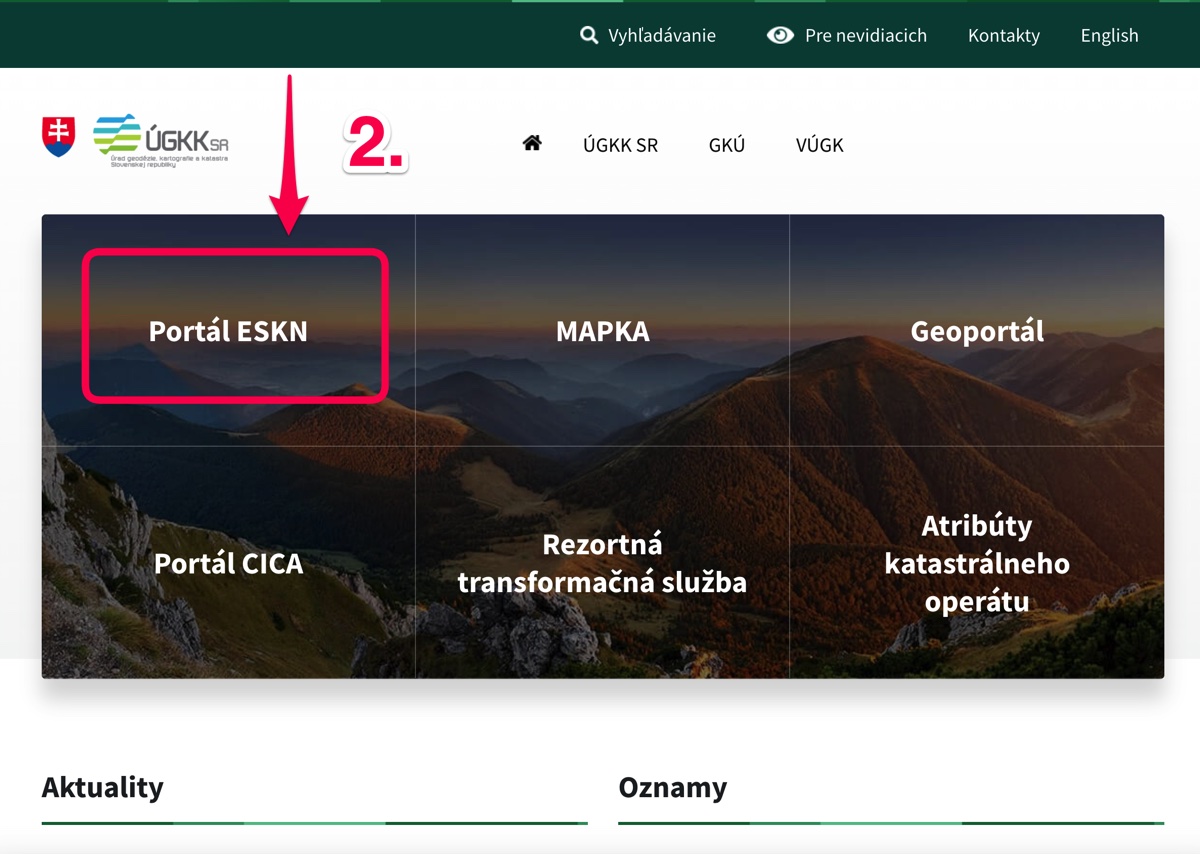Click the Slovak coat of arms emblem
Viewport: 1200px width, 854px height.
click(59, 137)
